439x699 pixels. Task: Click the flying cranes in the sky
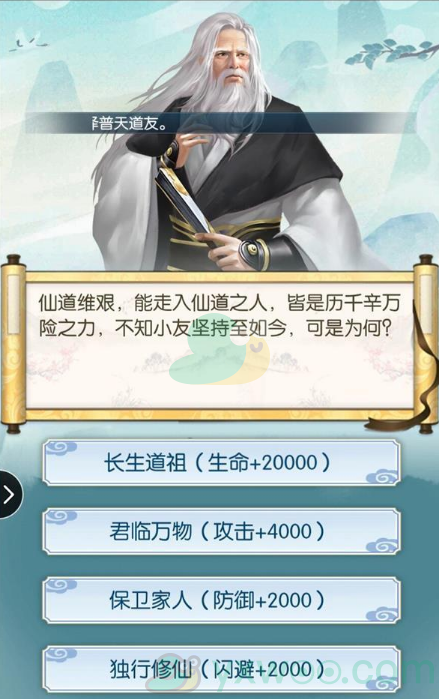[30, 39]
